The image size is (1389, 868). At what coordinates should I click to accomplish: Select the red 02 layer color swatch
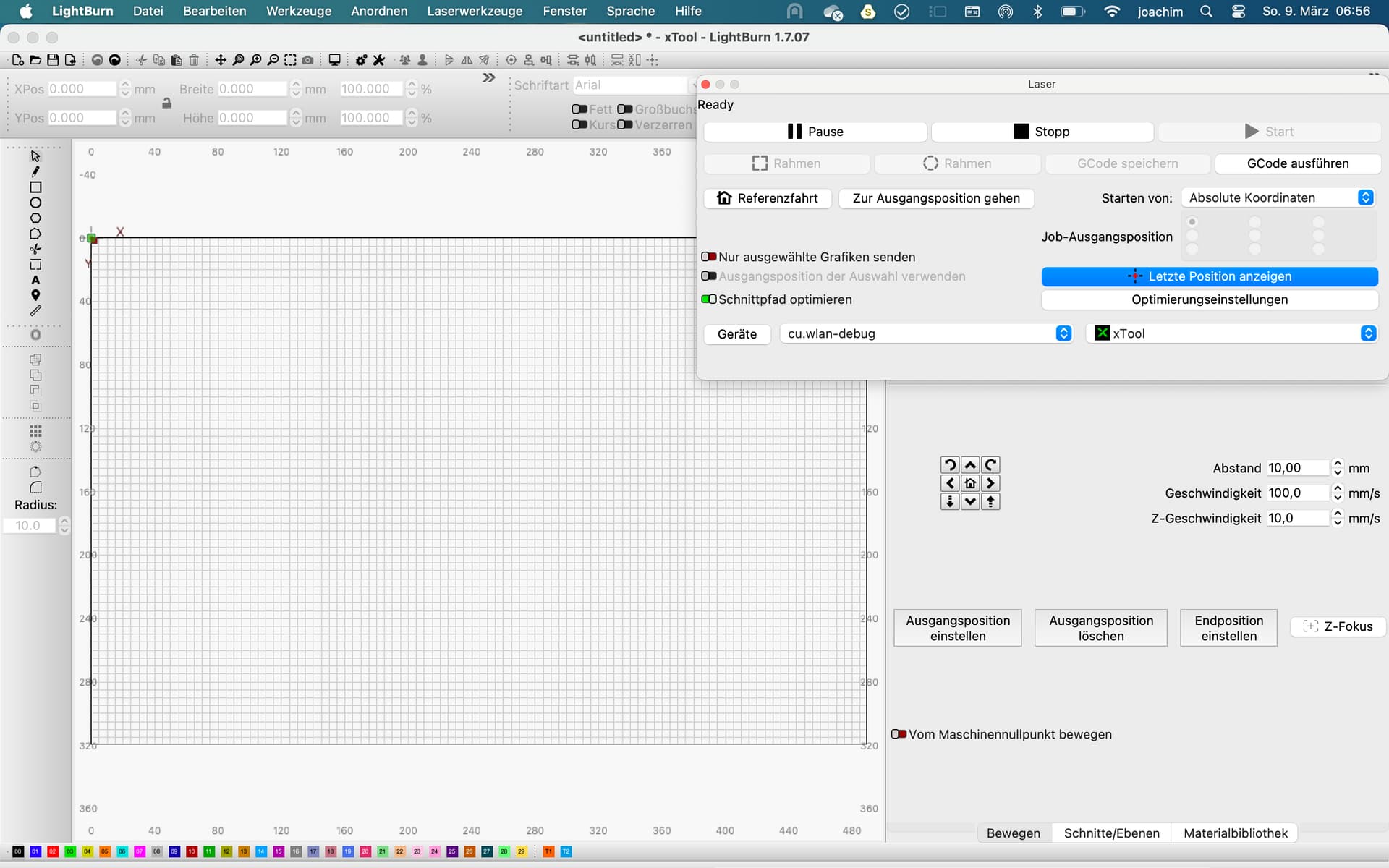(53, 851)
